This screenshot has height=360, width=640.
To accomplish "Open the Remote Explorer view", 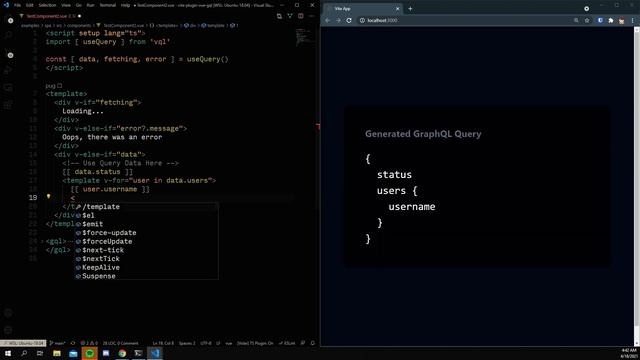I will coord(8,88).
